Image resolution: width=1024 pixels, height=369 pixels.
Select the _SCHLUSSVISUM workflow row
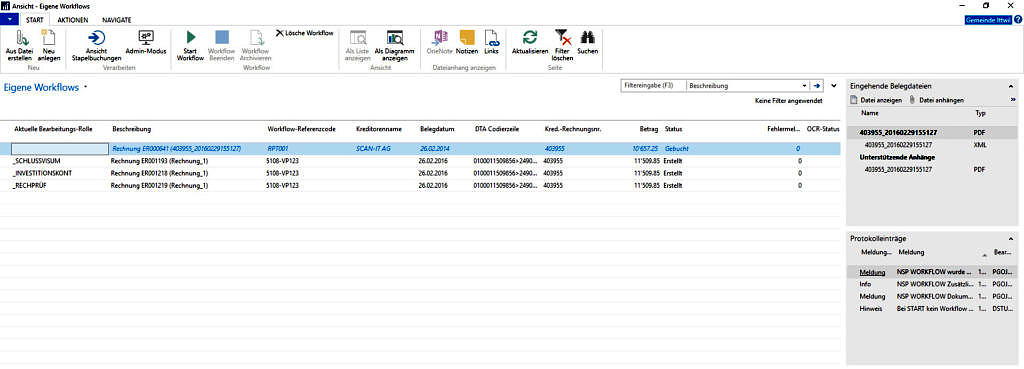(419, 161)
